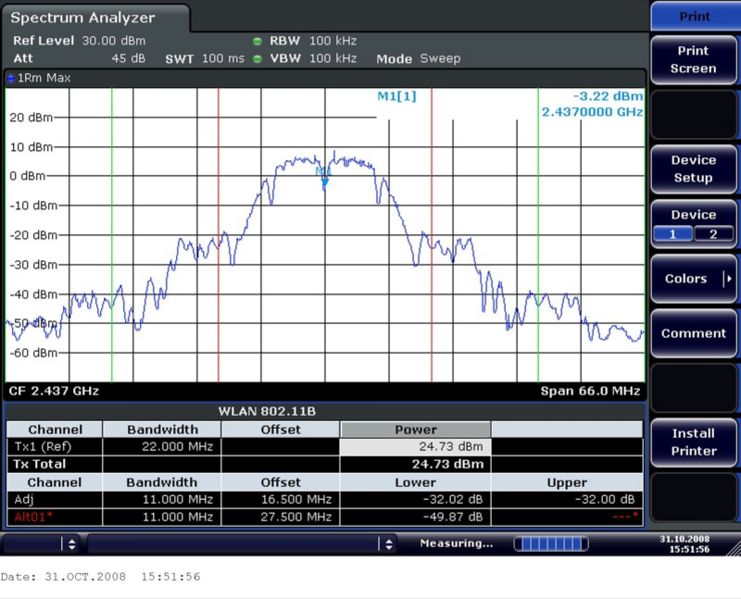741x599 pixels.
Task: Select Device 1 toggle
Action: [673, 234]
